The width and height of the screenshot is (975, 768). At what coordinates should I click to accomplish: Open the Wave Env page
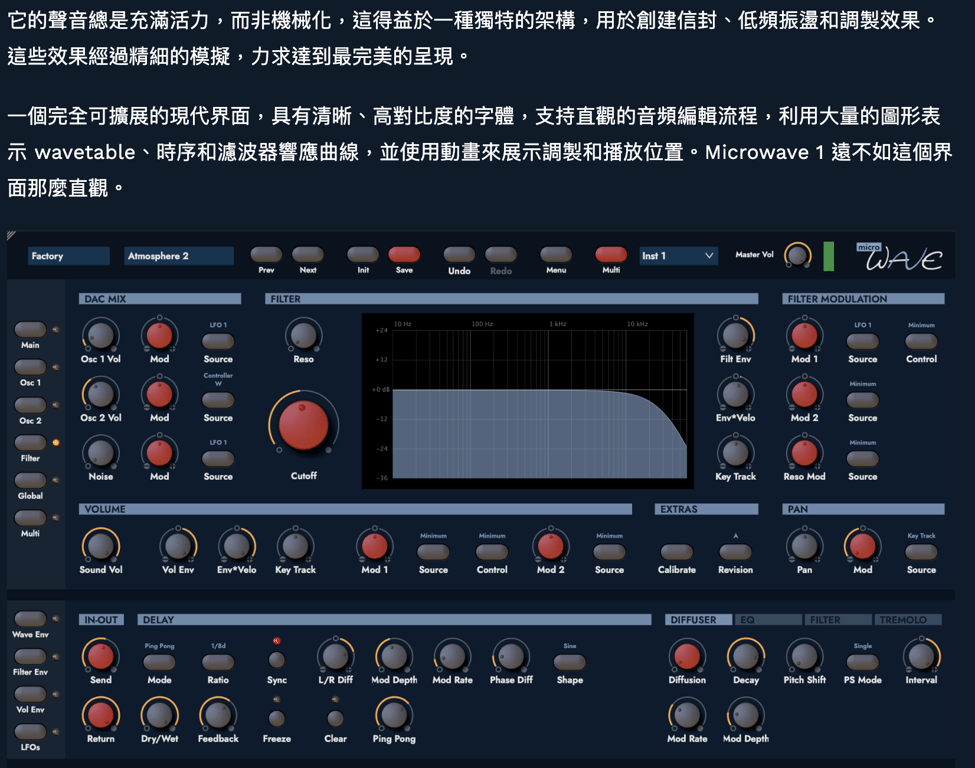click(30, 619)
